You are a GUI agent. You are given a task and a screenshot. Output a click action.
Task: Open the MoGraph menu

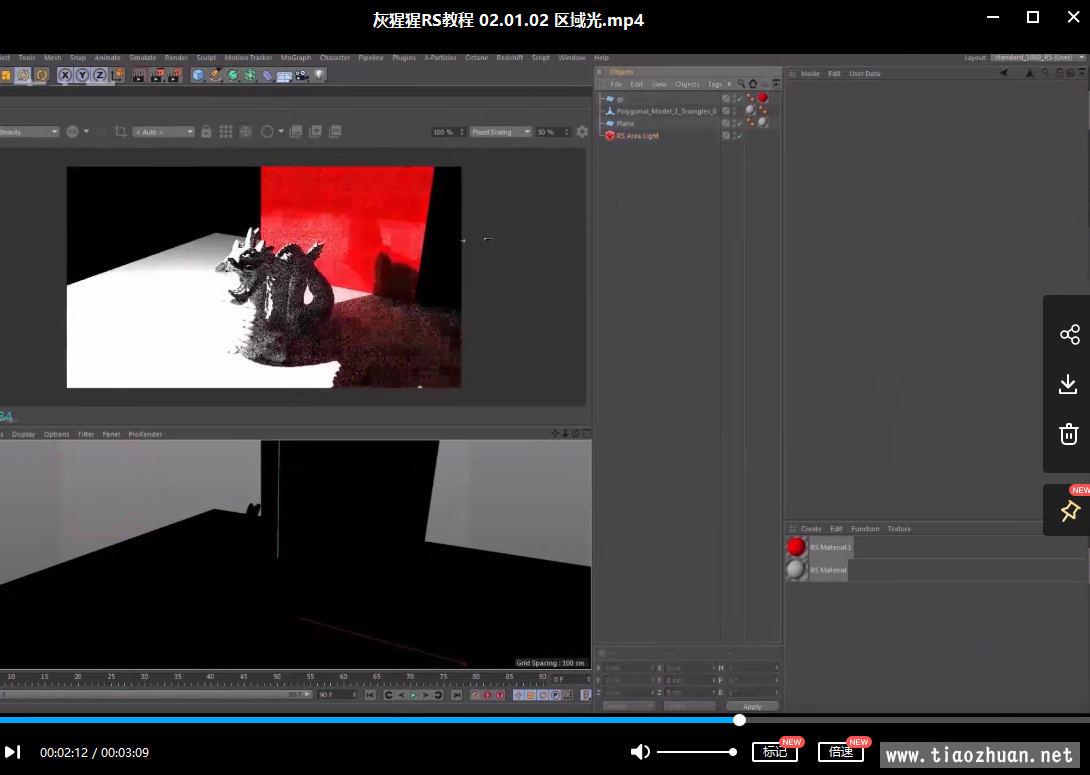(296, 58)
